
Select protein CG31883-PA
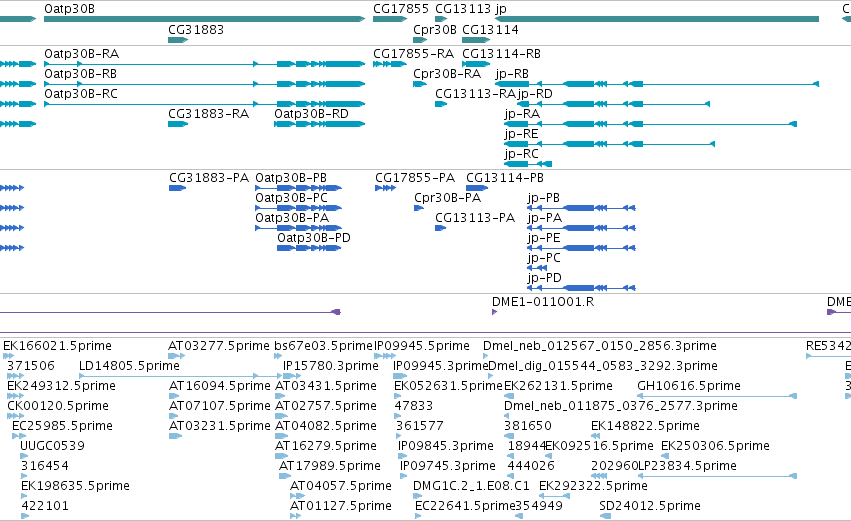[x=177, y=188]
